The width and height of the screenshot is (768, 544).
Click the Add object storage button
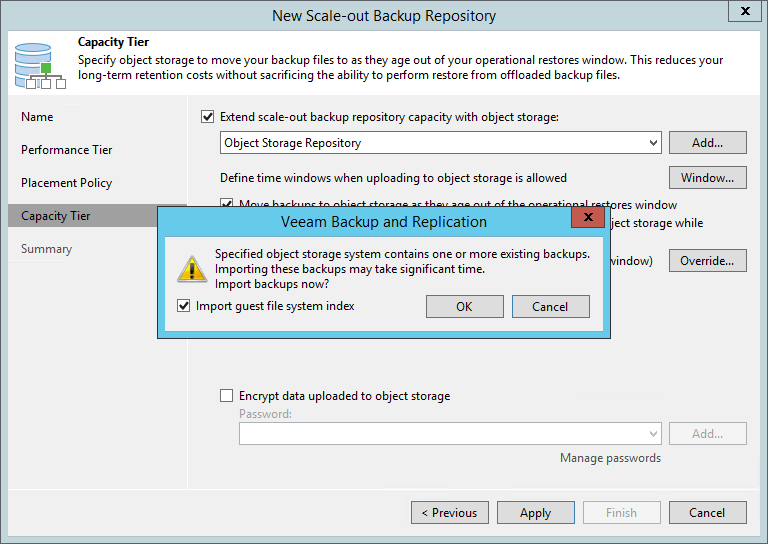click(x=707, y=143)
